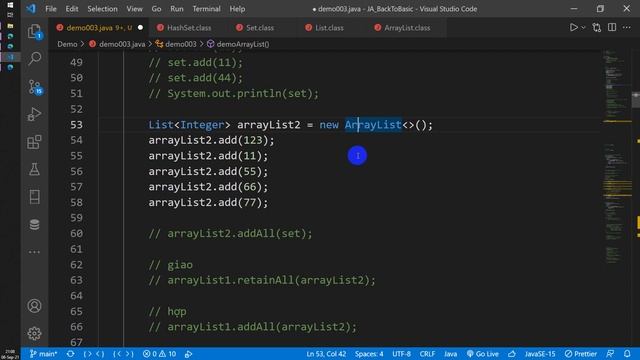Place cursor on line 54 arrayList2.add(123)

point(211,140)
